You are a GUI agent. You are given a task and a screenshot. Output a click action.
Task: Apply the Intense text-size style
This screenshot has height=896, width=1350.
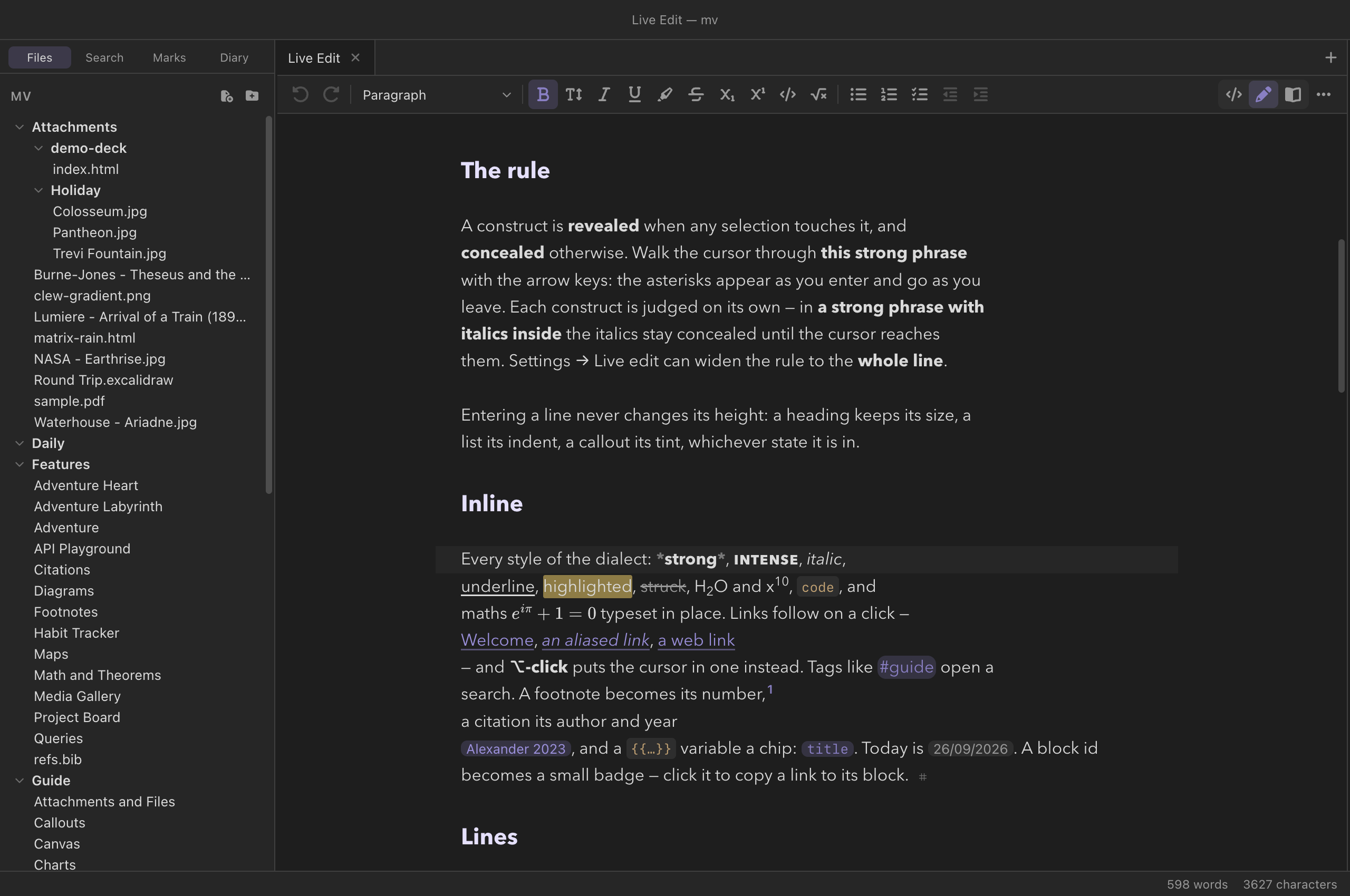point(574,94)
